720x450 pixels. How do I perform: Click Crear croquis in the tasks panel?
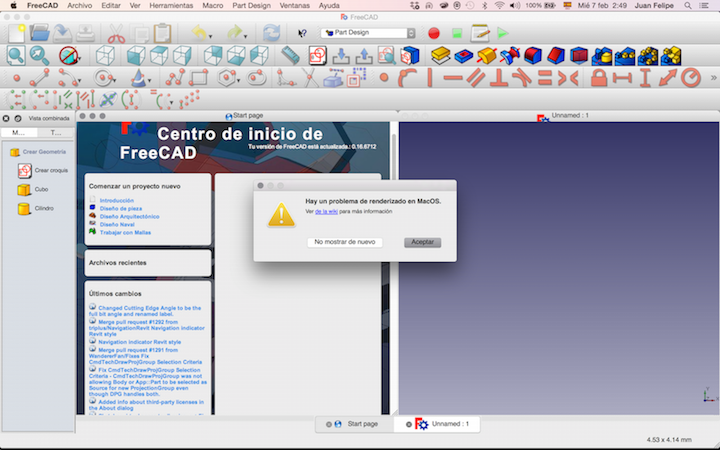43,170
